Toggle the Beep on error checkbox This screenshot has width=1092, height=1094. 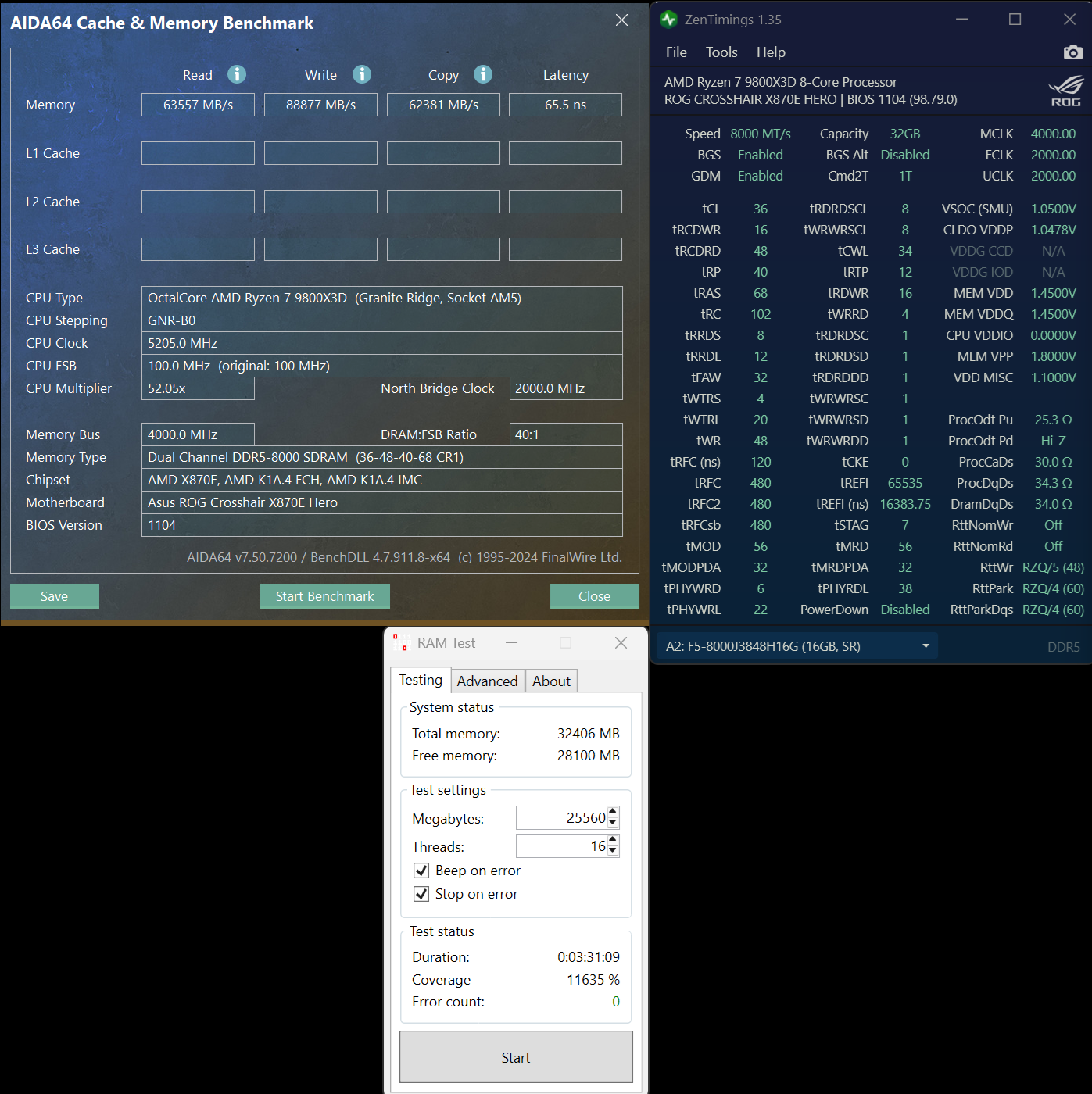421,871
